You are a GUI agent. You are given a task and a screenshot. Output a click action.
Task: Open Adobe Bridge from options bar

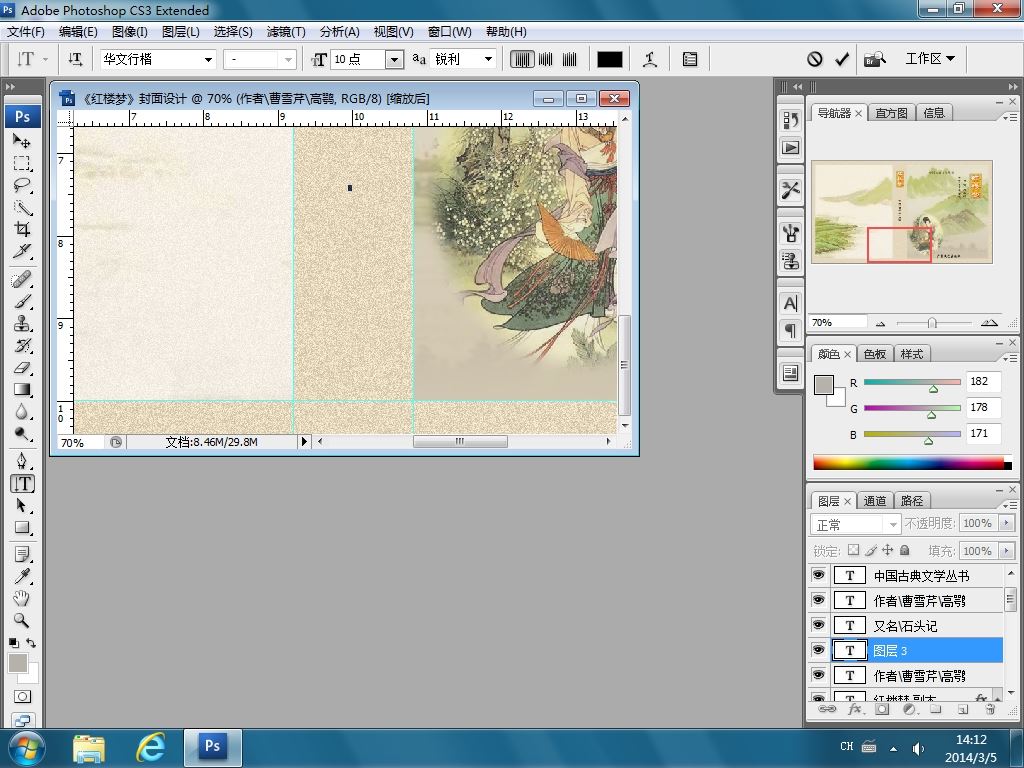pyautogui.click(x=875, y=59)
